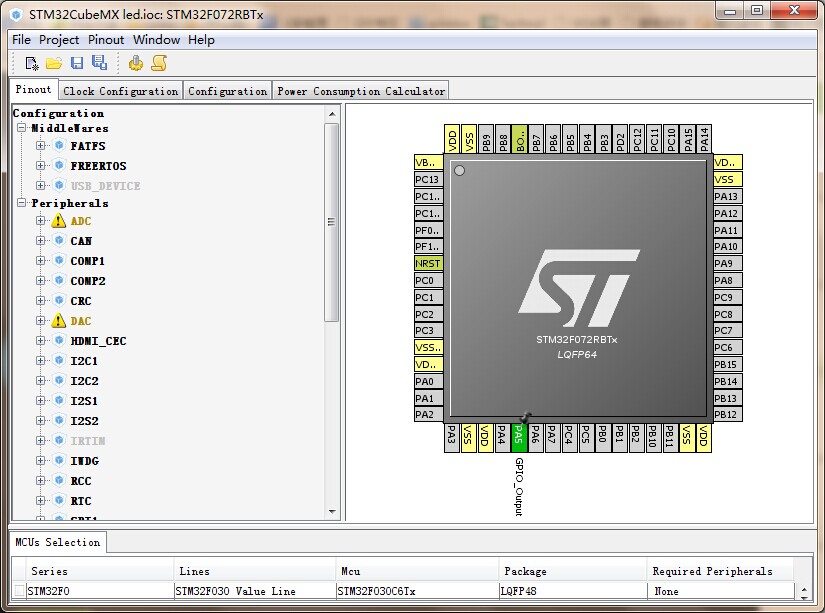825x613 pixels.
Task: Click the I2C1 peripheral cube icon
Action: [59, 360]
